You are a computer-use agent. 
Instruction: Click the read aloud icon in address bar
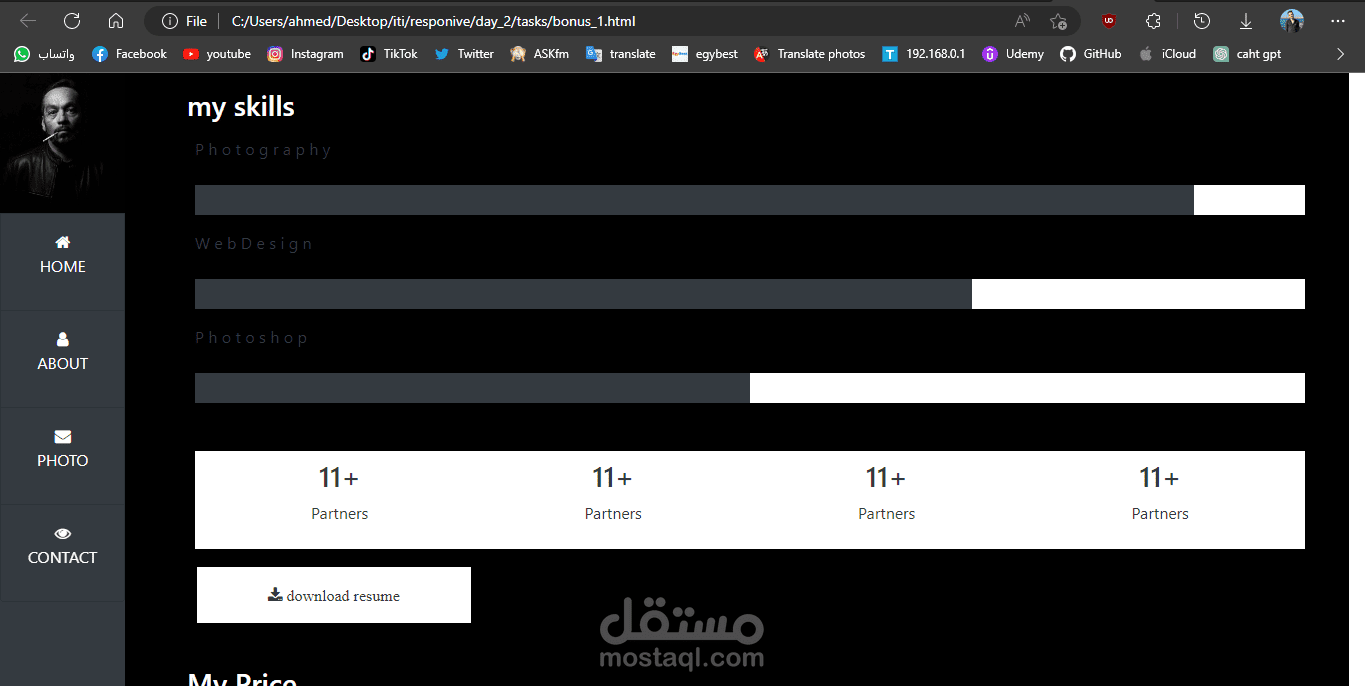(x=1022, y=21)
